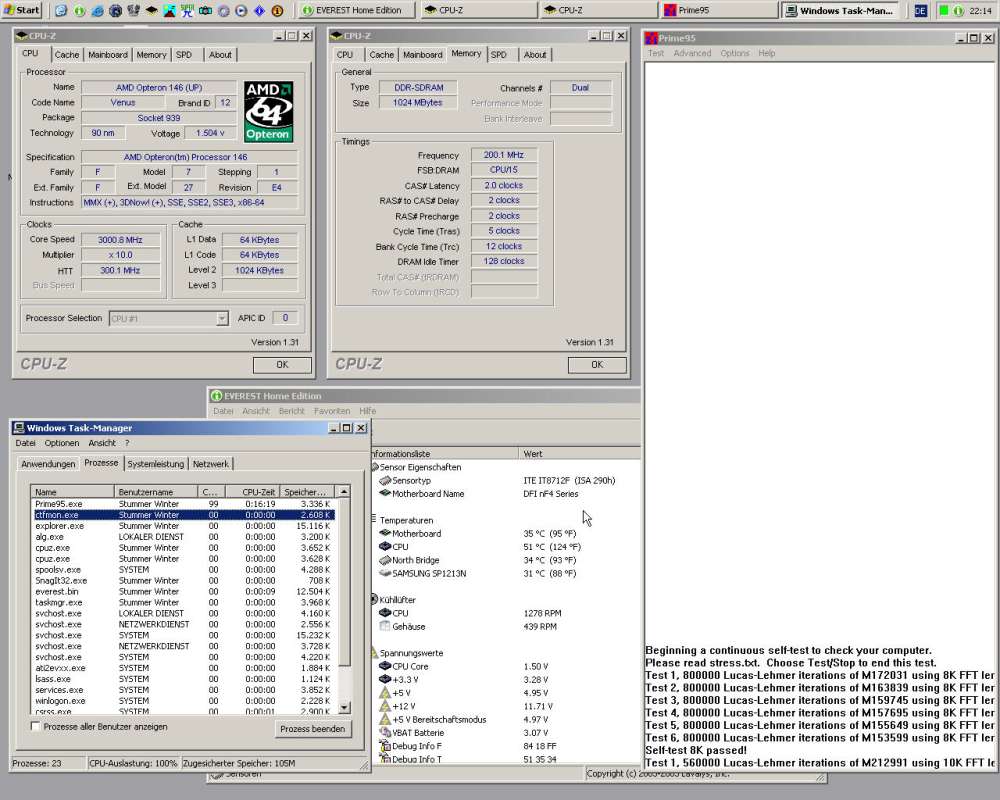Click the Prime95 window title icon

tap(652, 38)
